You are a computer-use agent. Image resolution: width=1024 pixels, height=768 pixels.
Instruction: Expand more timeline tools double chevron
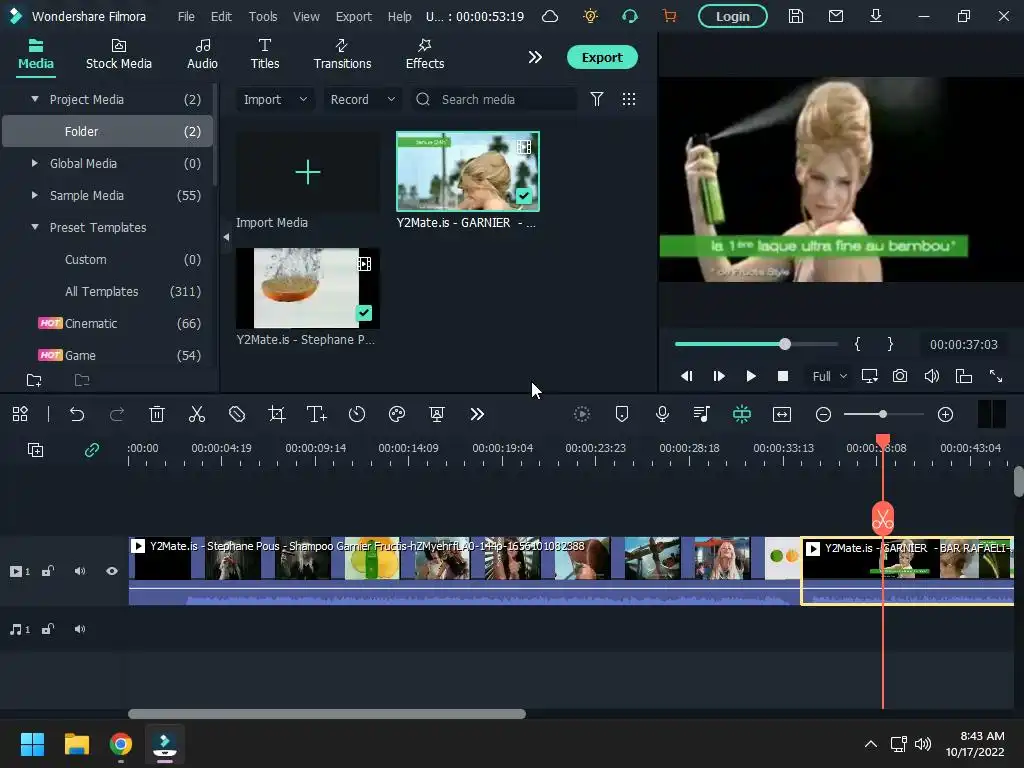click(477, 414)
